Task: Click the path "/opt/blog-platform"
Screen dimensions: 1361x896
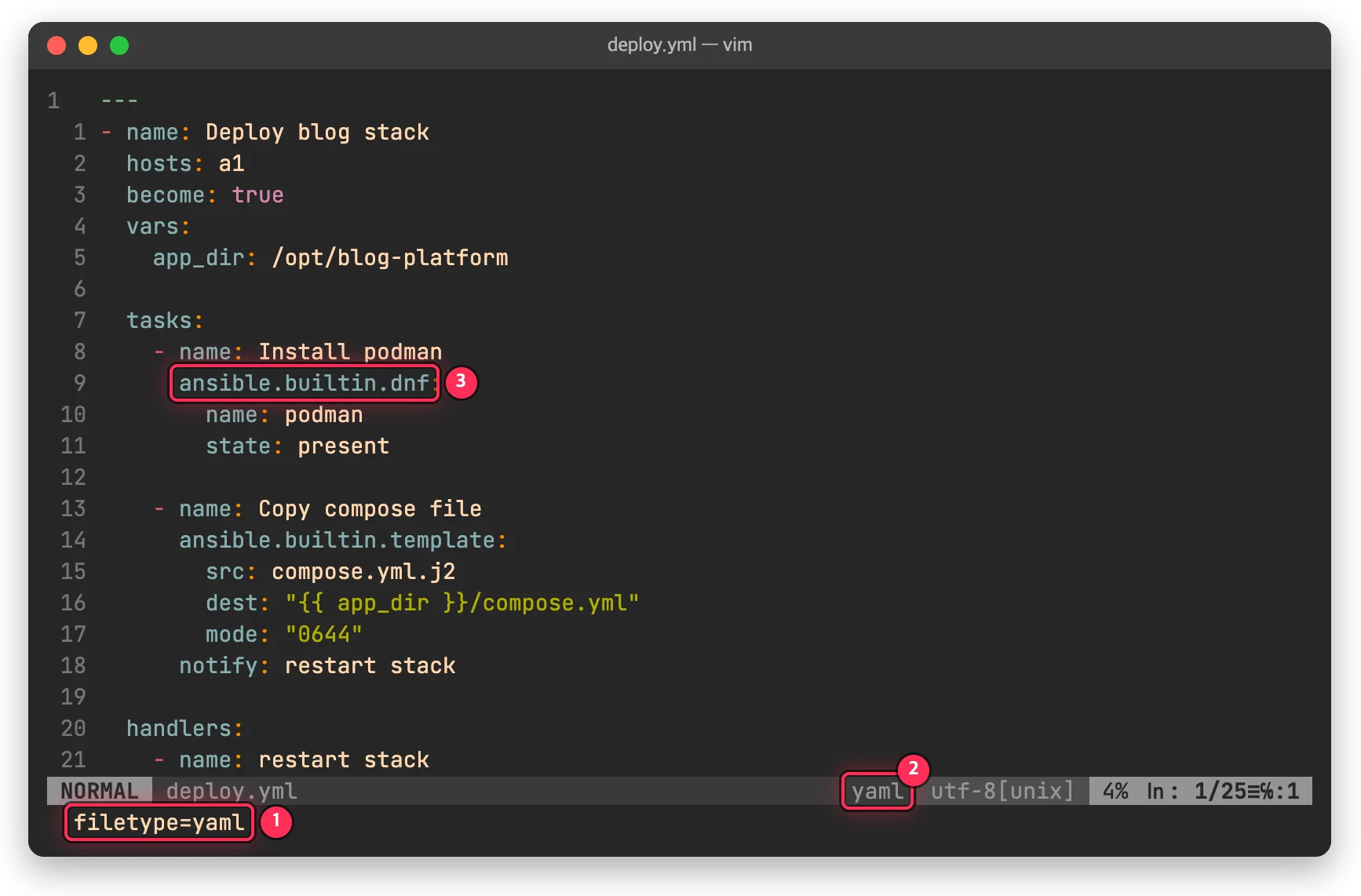Action: [390, 257]
